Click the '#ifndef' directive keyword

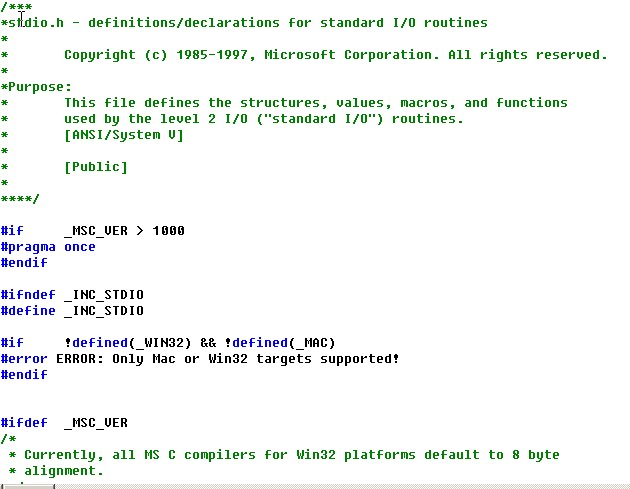click(28, 295)
